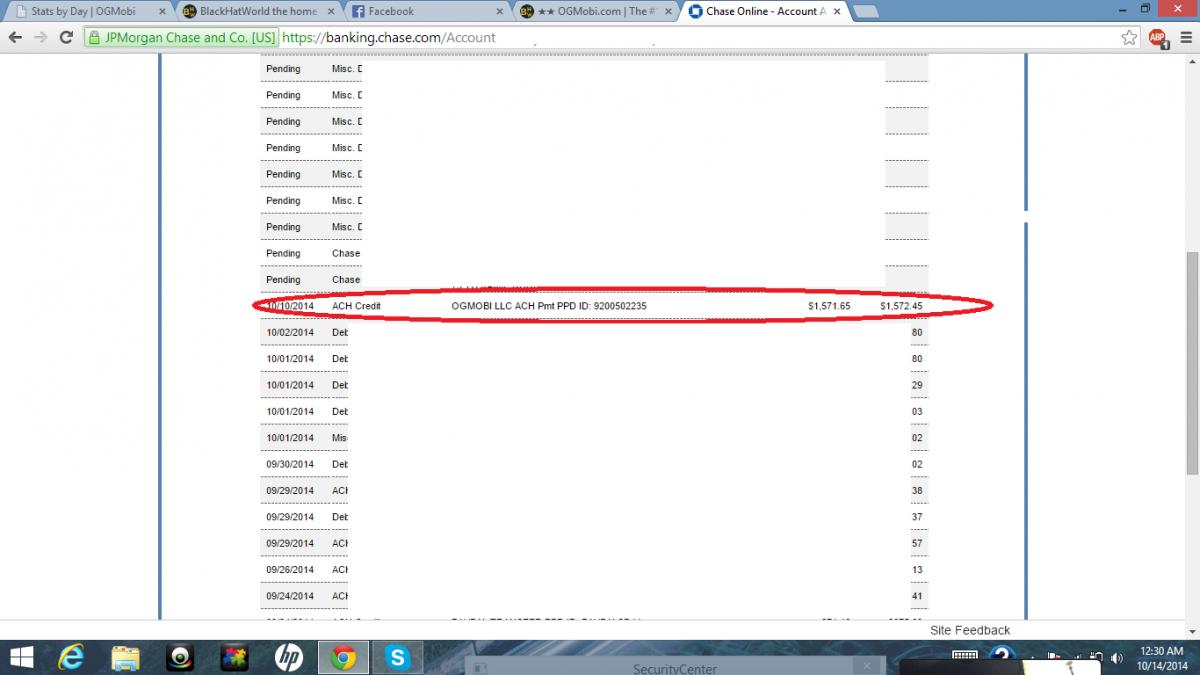1200x675 pixels.
Task: Close the Stats by Day tab
Action: [160, 11]
